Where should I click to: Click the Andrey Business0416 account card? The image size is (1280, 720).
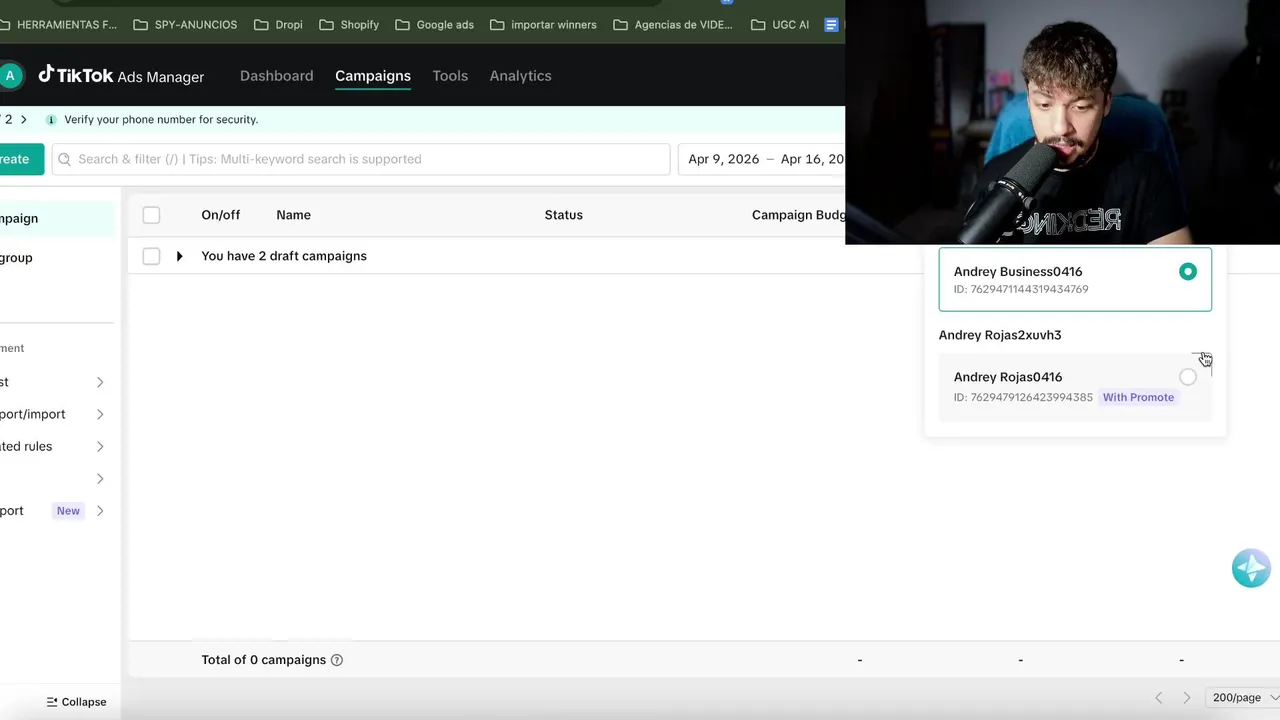[x=1075, y=280]
